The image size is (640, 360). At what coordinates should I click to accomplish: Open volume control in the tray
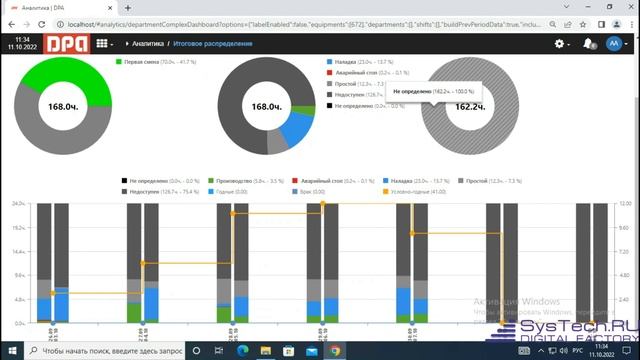[x=564, y=351]
